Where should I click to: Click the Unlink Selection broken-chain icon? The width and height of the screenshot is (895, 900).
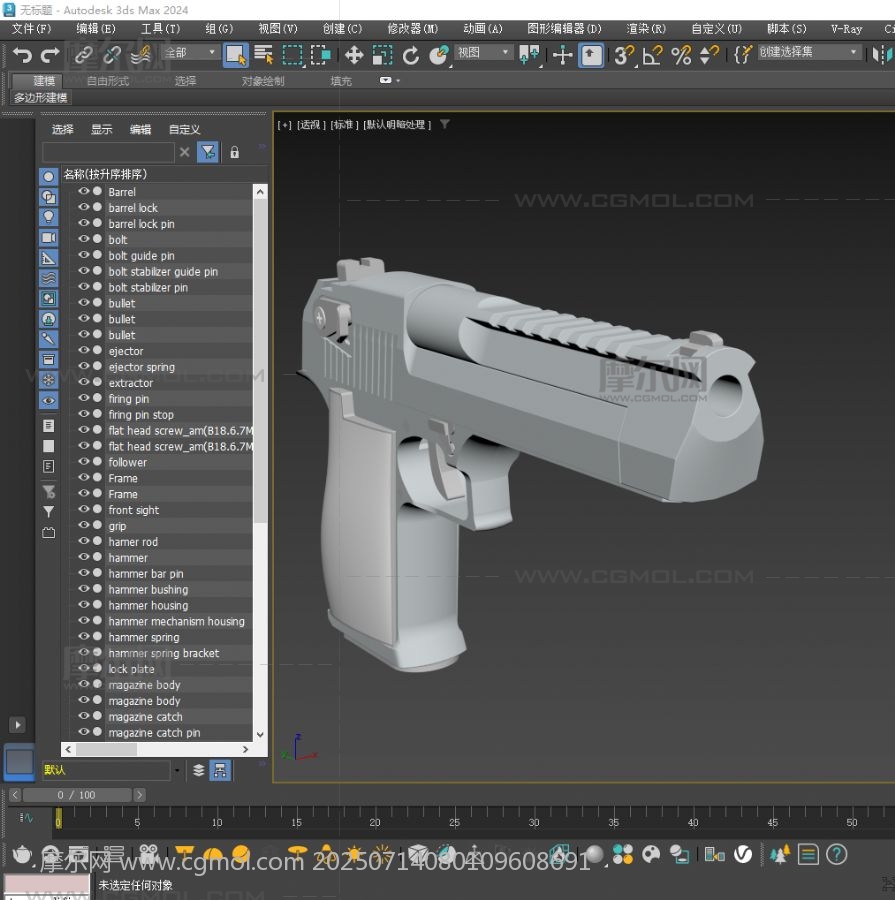[112, 55]
